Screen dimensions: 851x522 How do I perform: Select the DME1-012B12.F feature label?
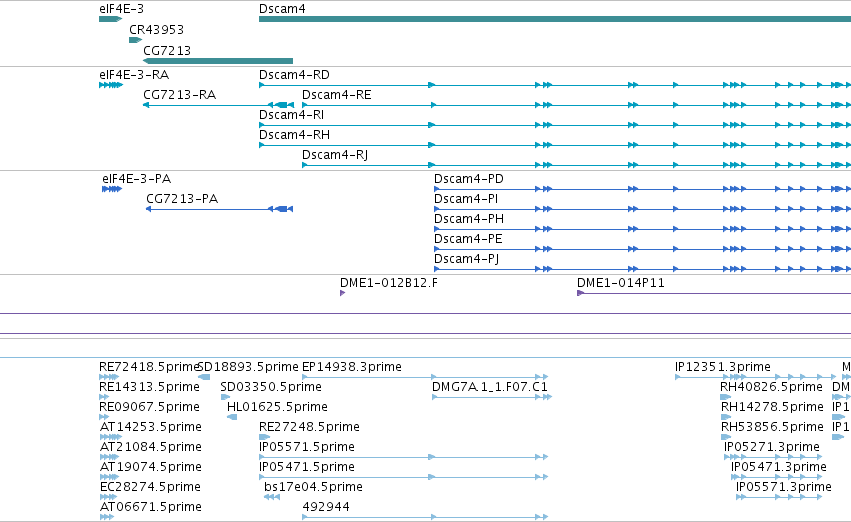pos(389,283)
